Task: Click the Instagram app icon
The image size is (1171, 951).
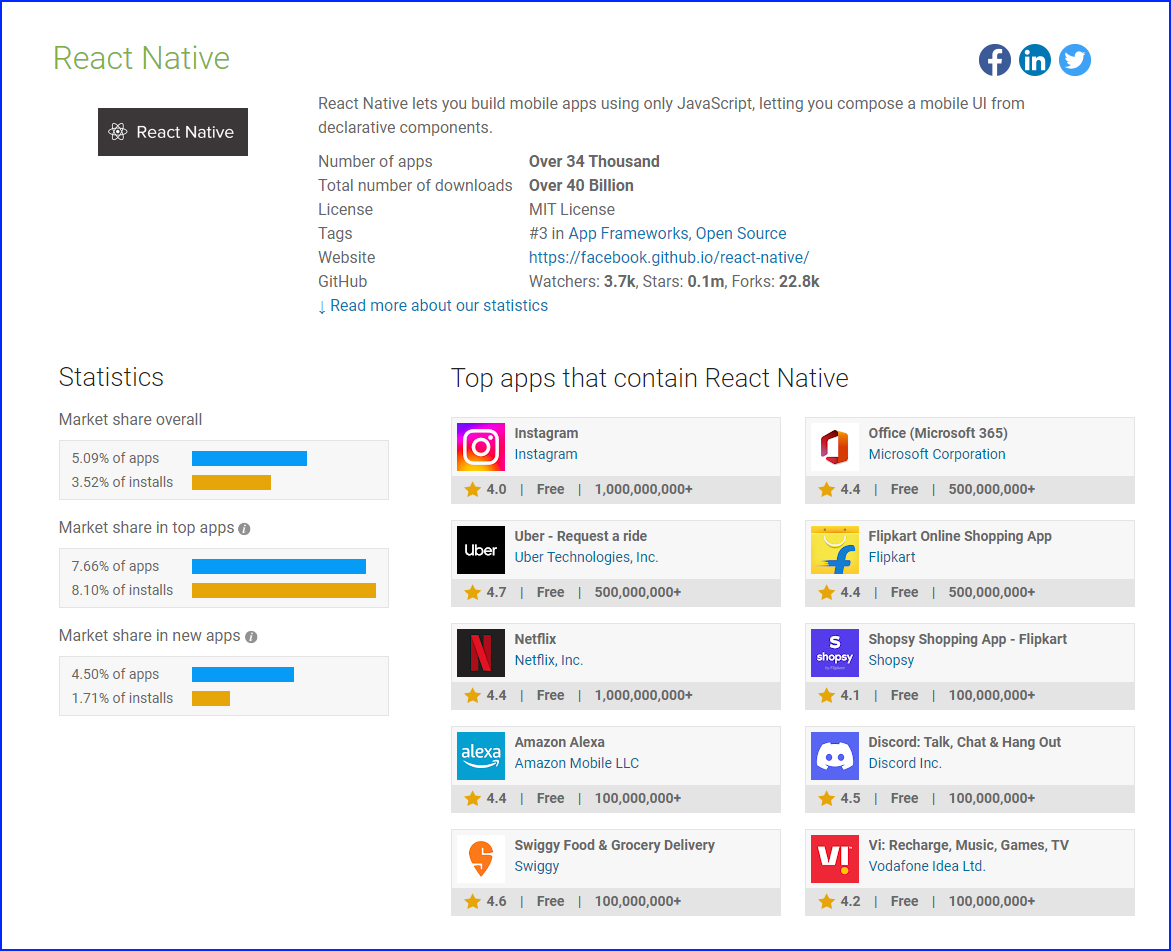Action: pyautogui.click(x=481, y=447)
